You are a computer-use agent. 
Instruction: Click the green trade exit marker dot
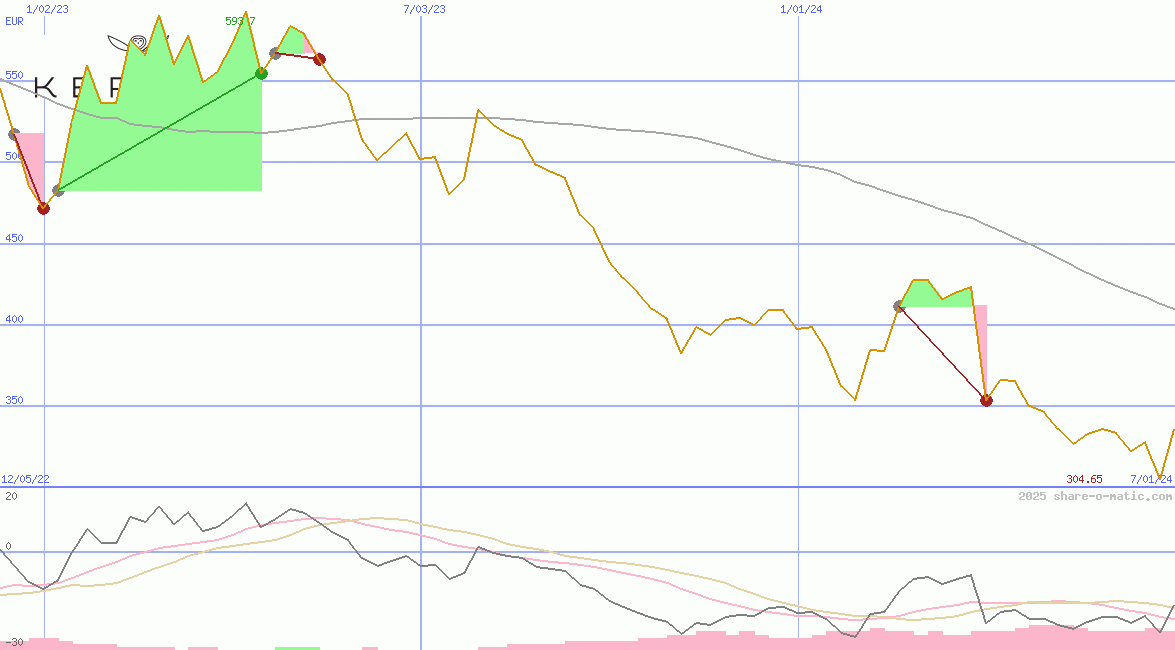(261, 73)
